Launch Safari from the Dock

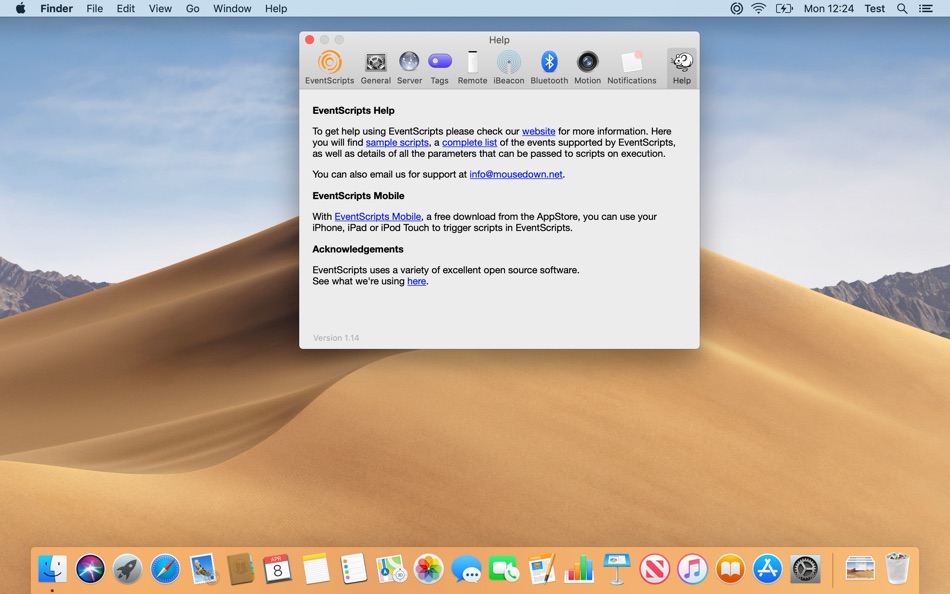(165, 569)
